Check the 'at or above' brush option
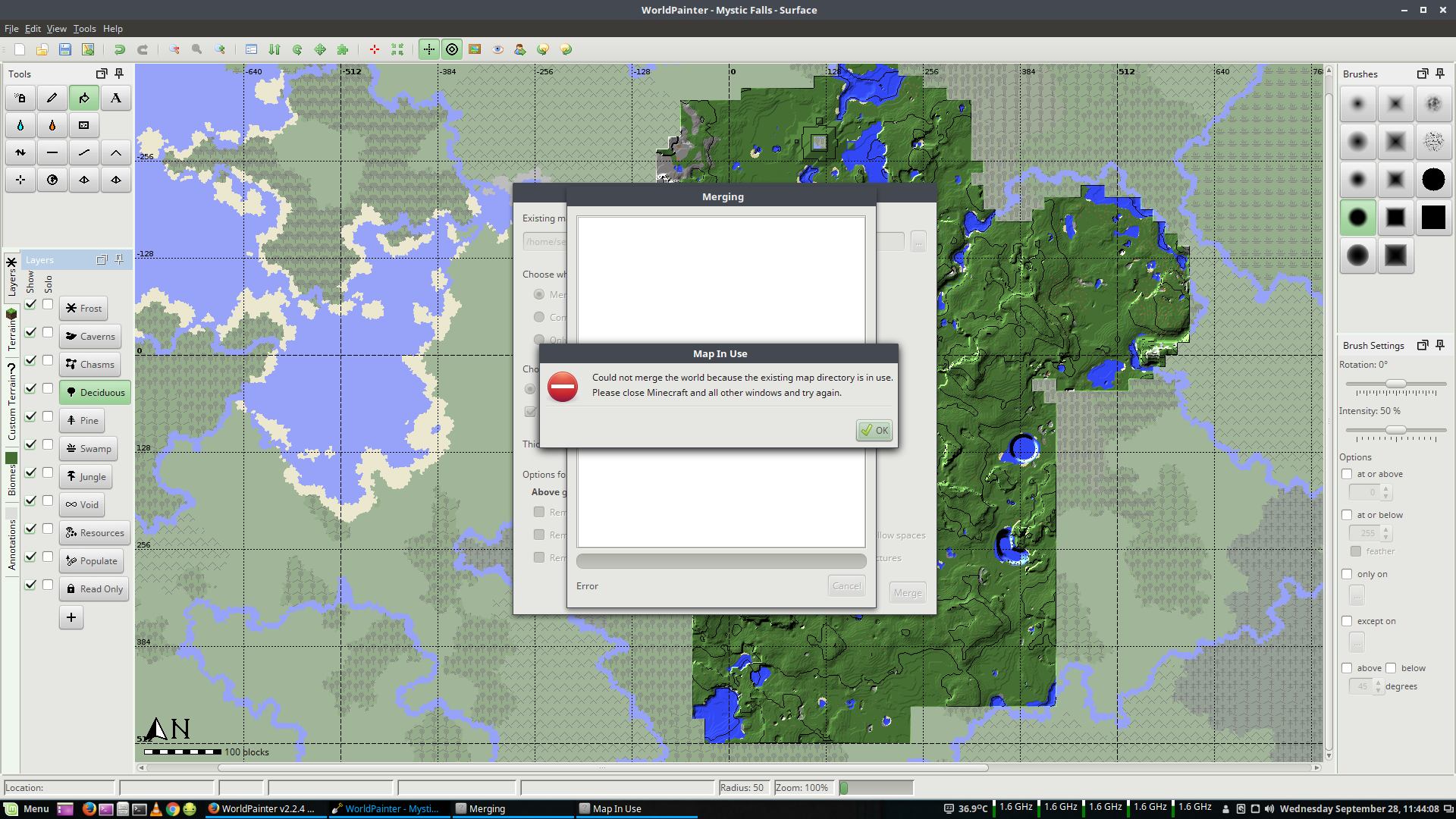 1347,474
